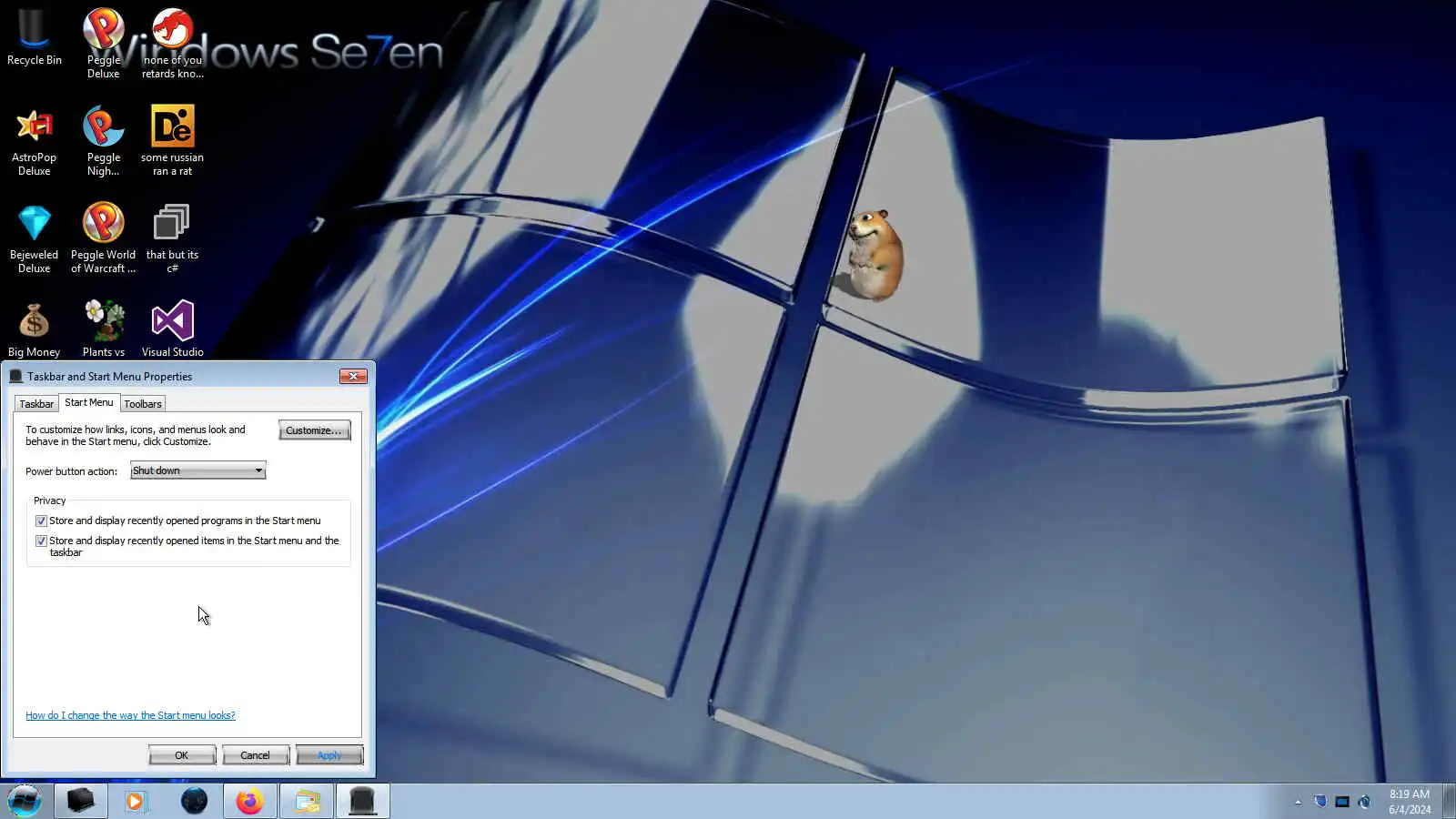Close the Taskbar and Start Menu Properties window
Image resolution: width=1456 pixels, height=819 pixels.
click(x=353, y=376)
